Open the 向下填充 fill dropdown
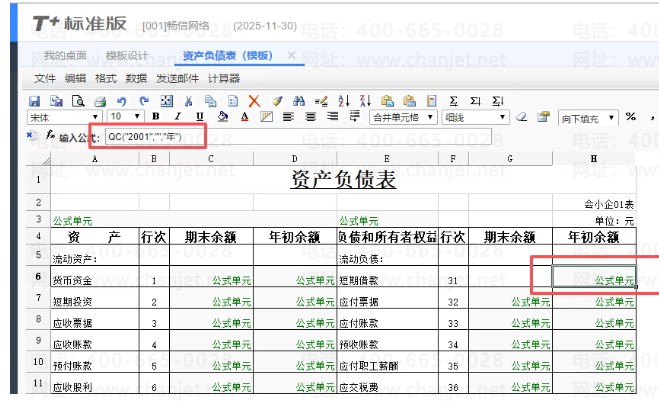 click(x=588, y=119)
